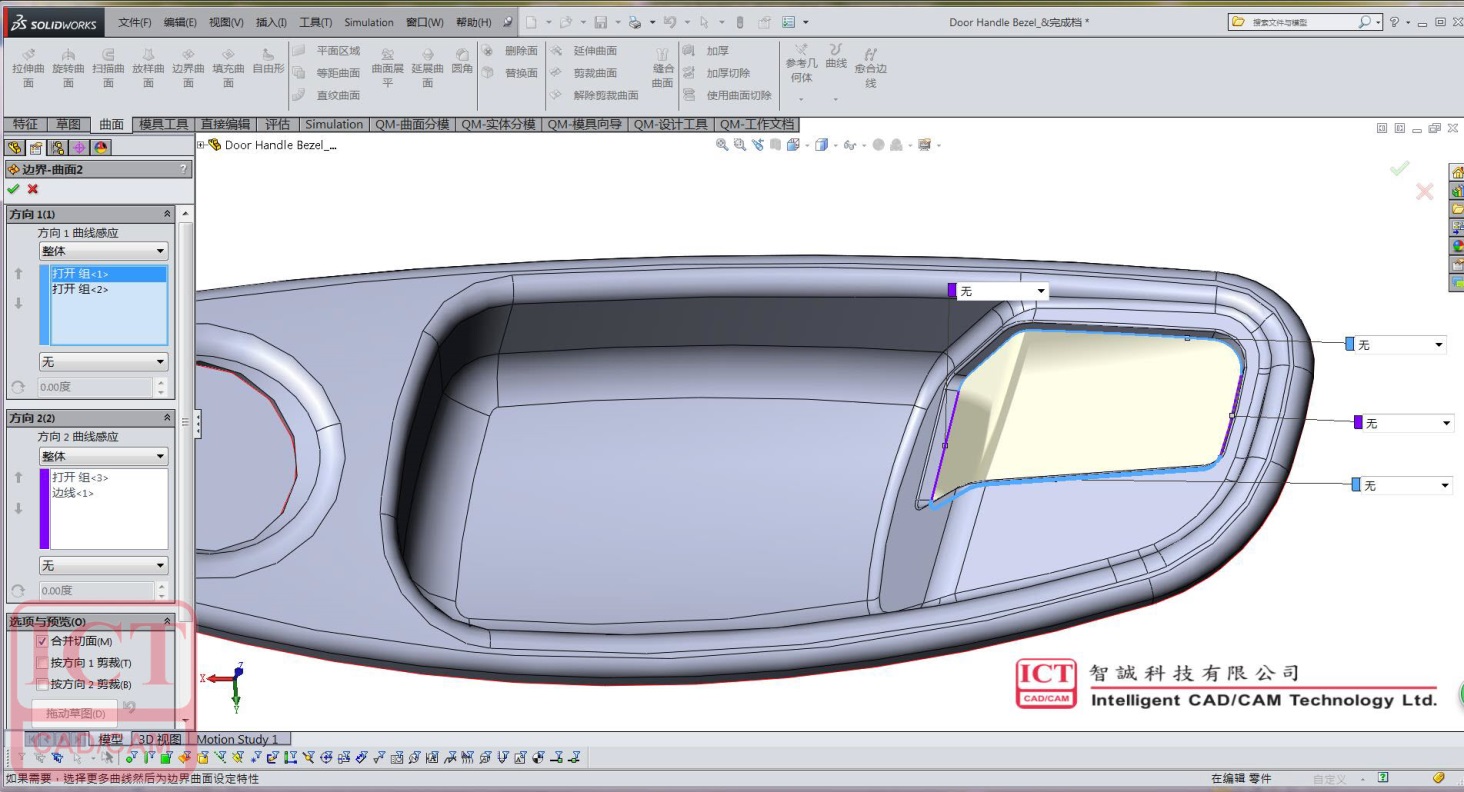
Task: Toggle the 合并切面 checkbox
Action: point(42,641)
